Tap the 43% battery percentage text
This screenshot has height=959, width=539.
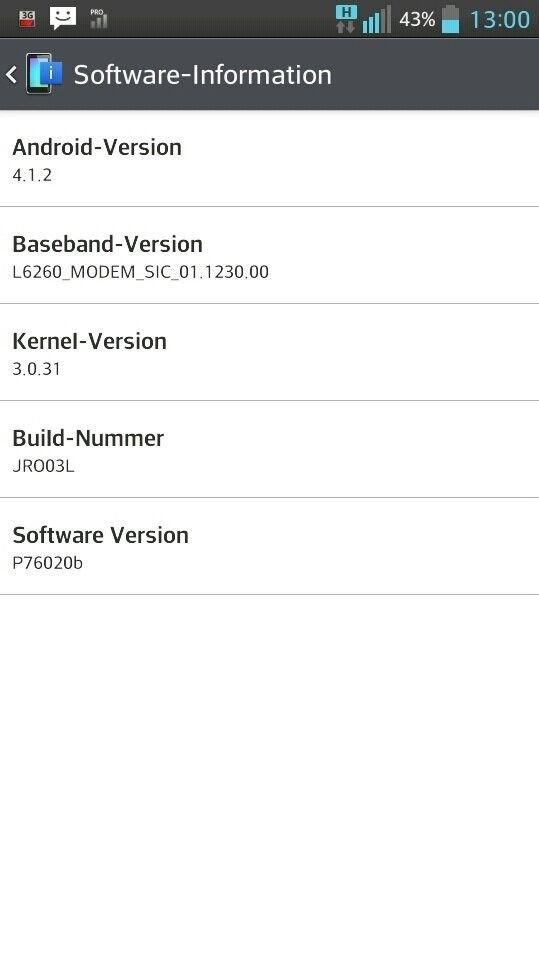[x=417, y=20]
